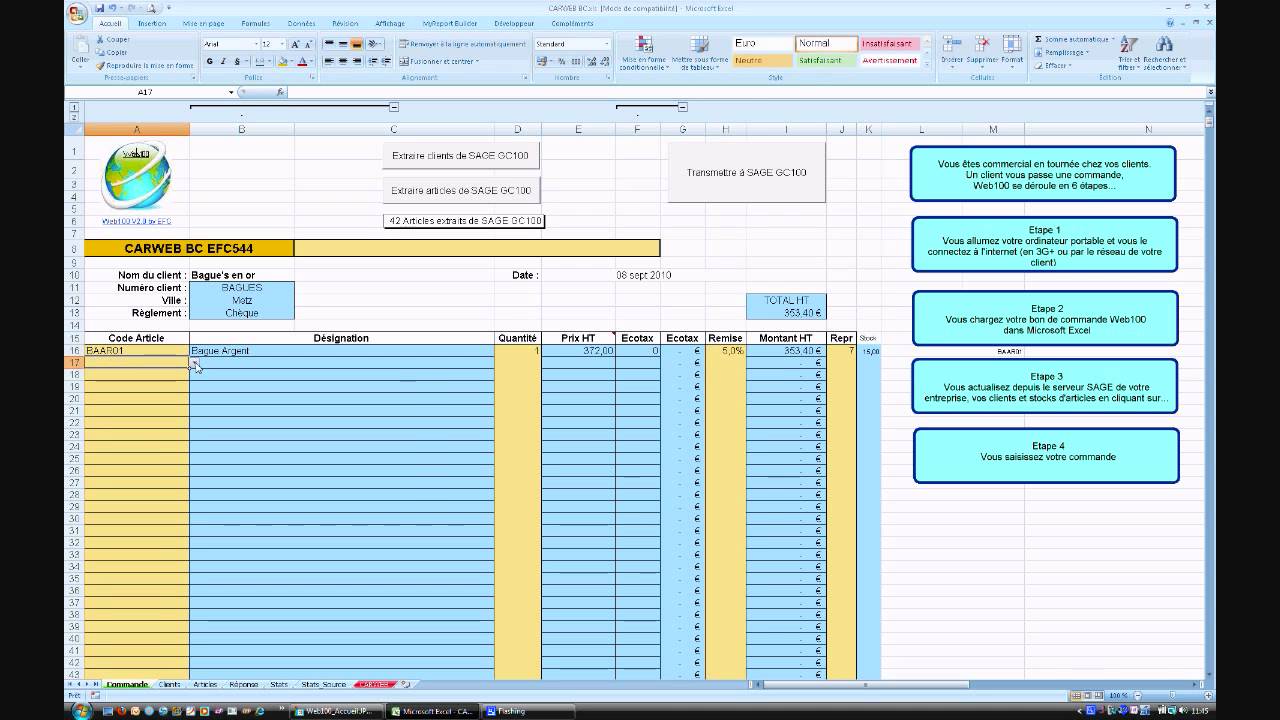Apply the fill color bucket
This screenshot has width=1280, height=720.
point(283,61)
